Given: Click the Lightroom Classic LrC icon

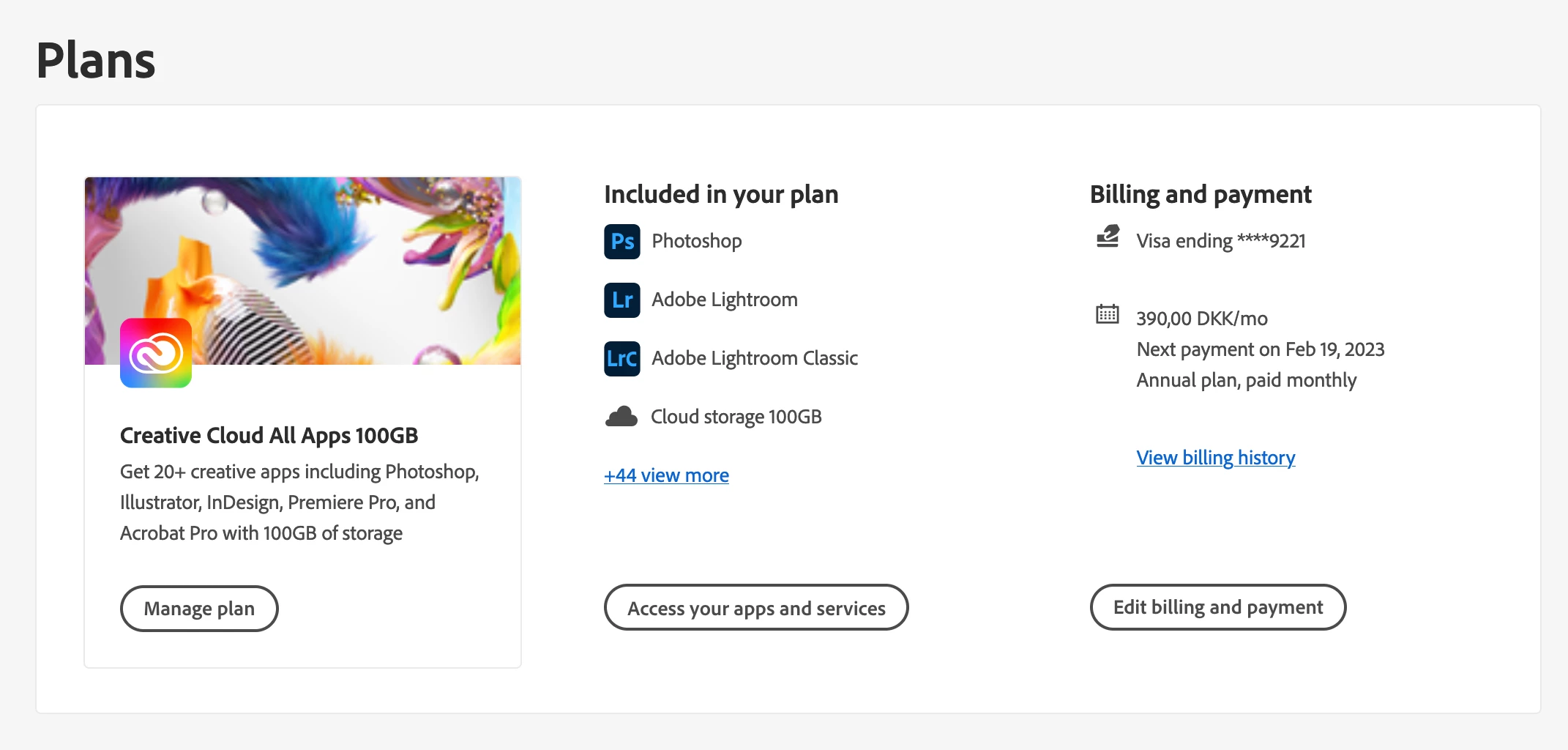Looking at the screenshot, I should (x=622, y=359).
